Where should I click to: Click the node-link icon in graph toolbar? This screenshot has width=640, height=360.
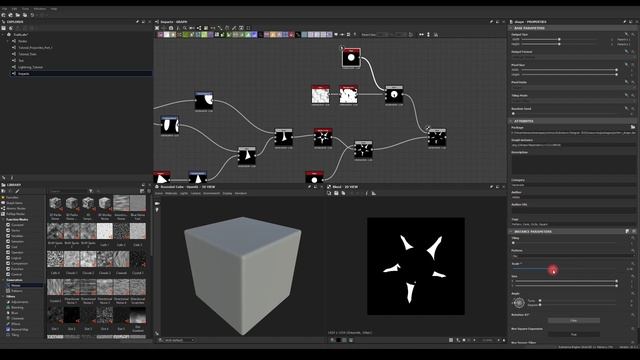click(x=199, y=28)
